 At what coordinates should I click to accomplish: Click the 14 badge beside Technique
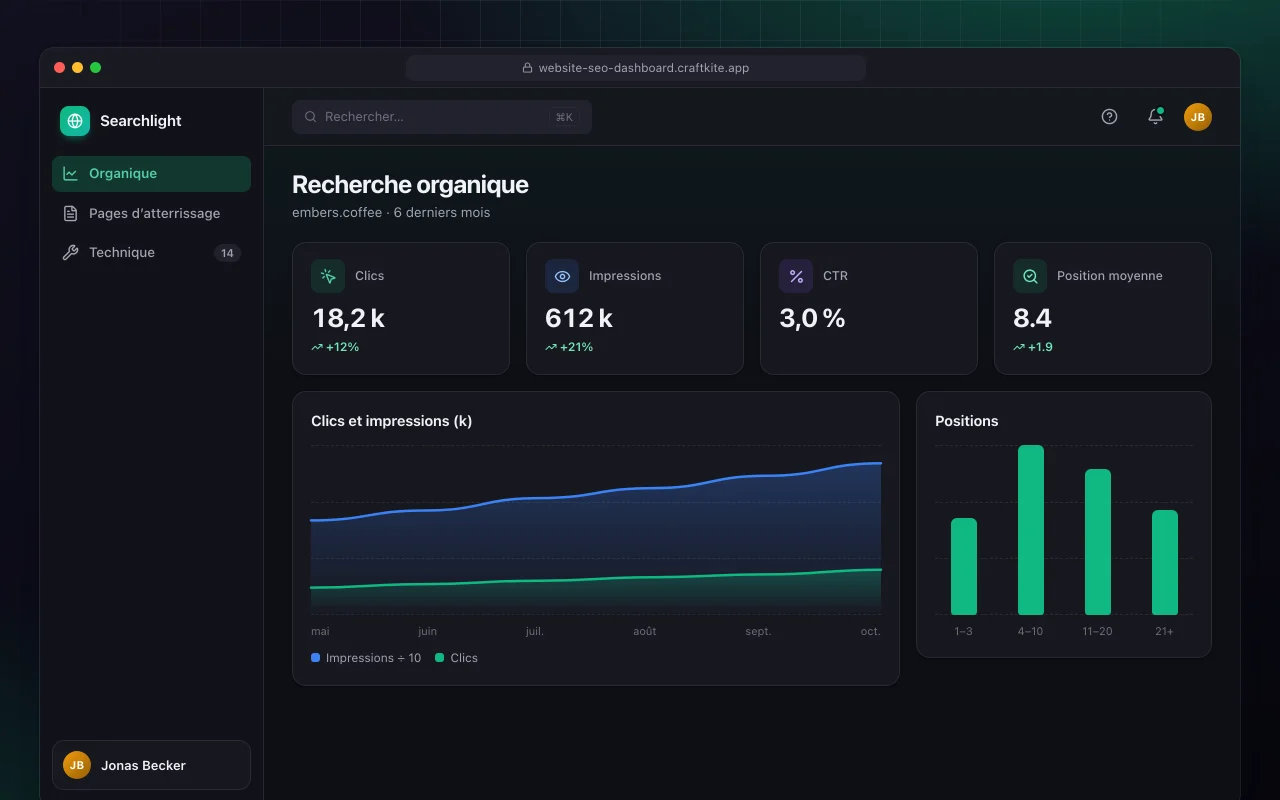(x=227, y=253)
